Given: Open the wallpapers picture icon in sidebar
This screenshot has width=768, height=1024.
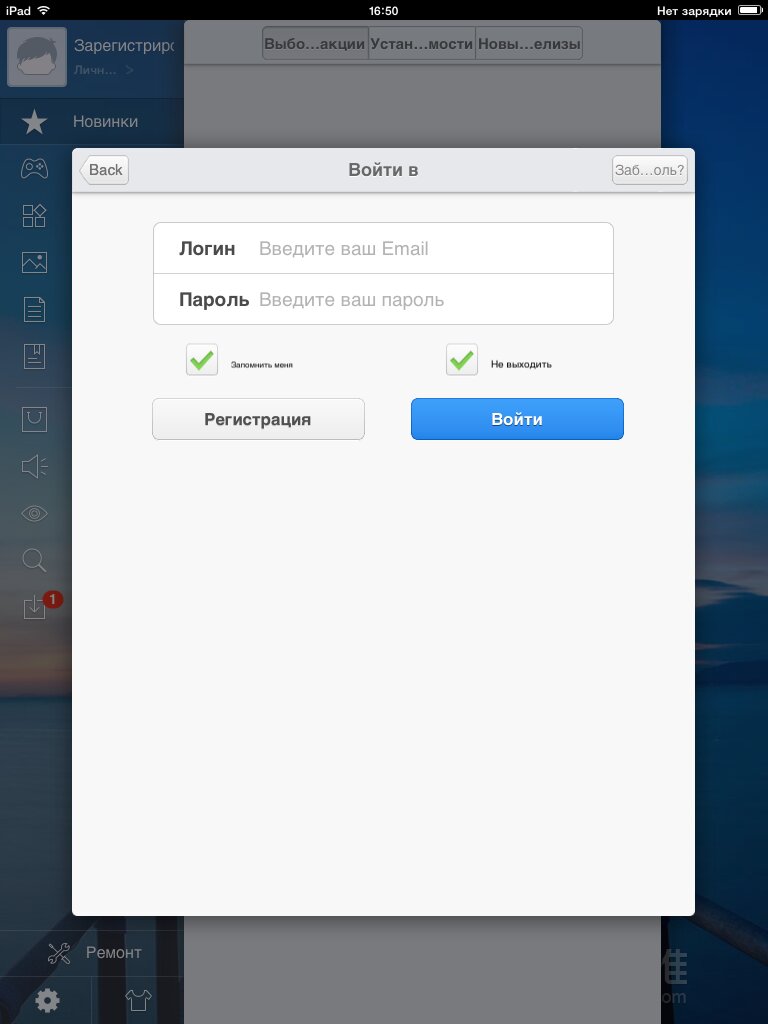Looking at the screenshot, I should [x=34, y=263].
